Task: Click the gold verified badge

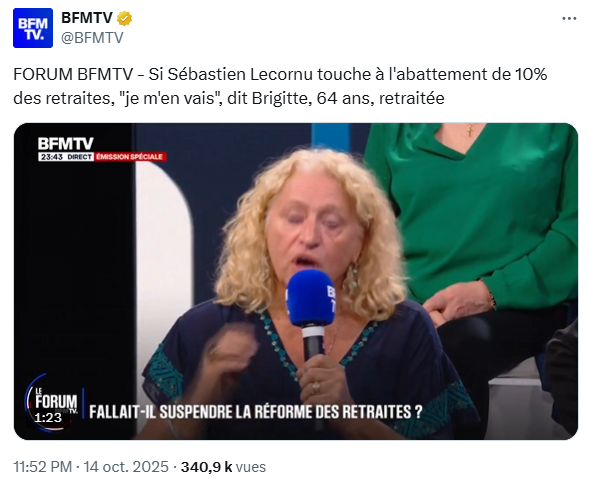Action: 124,18
